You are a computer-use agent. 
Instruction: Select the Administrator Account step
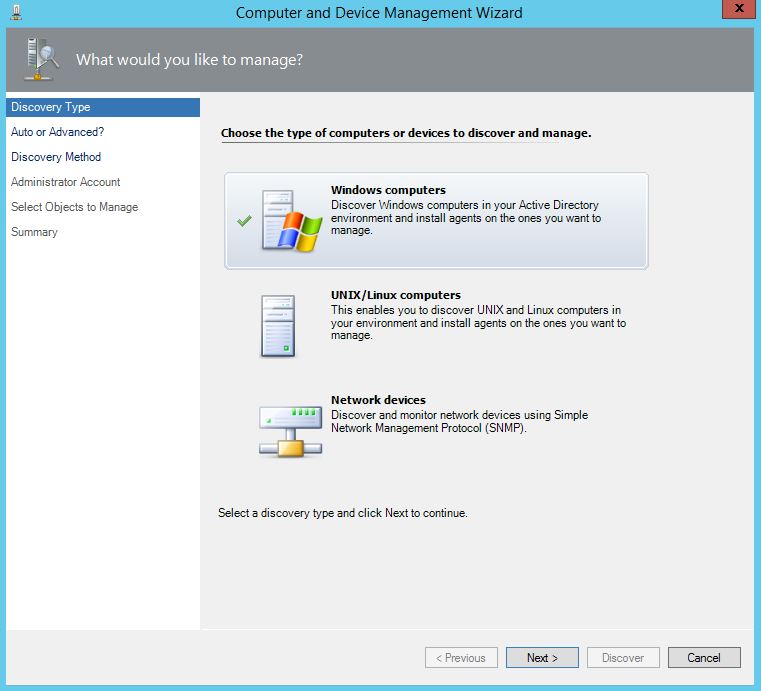click(65, 182)
